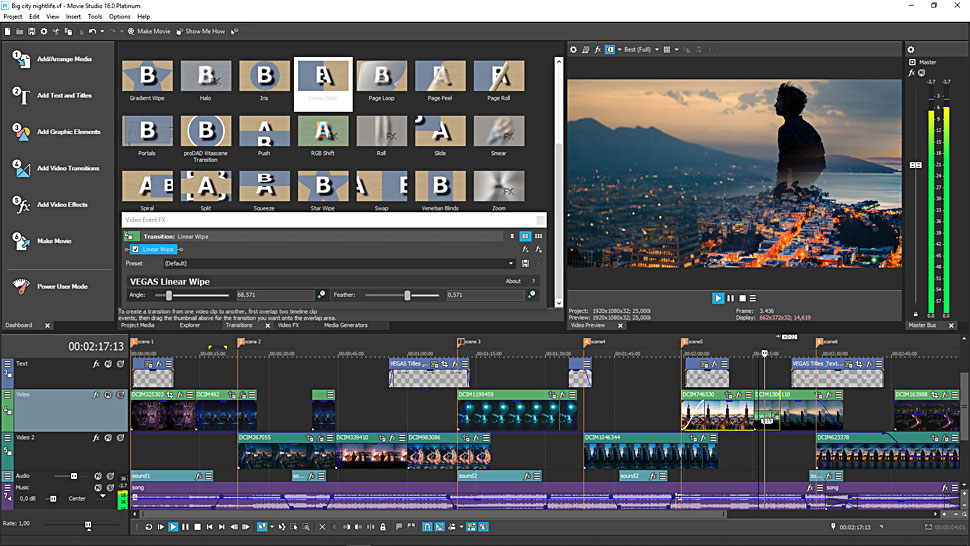970x546 pixels.
Task: Click the Track FX icon on Text track
Action: (96, 364)
